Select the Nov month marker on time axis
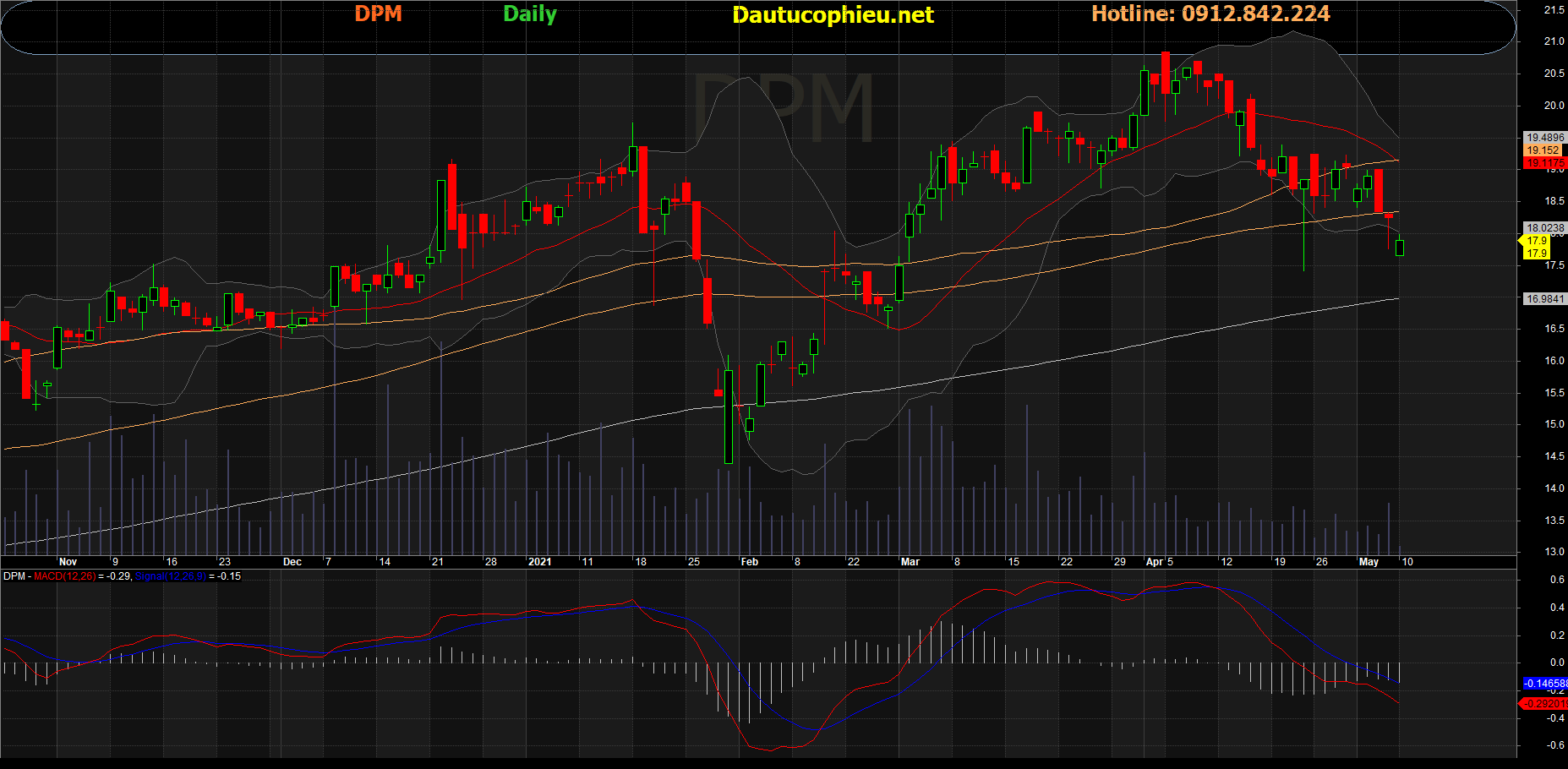This screenshot has width=1568, height=769. click(x=68, y=562)
